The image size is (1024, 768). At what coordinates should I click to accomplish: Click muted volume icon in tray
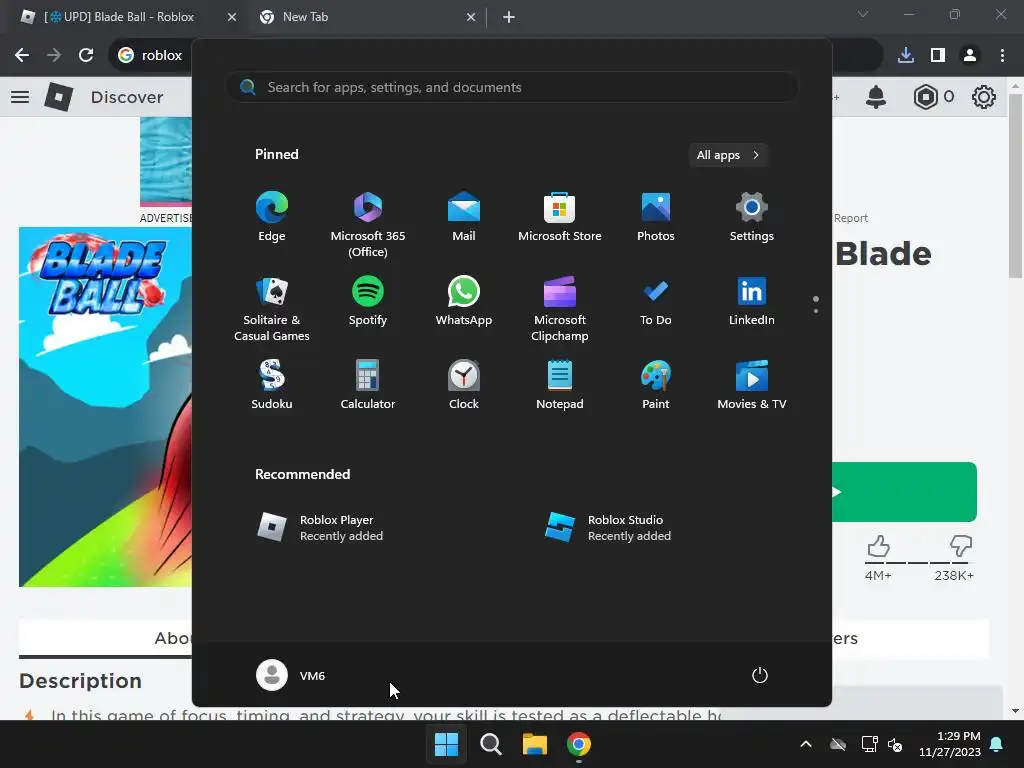[895, 744]
